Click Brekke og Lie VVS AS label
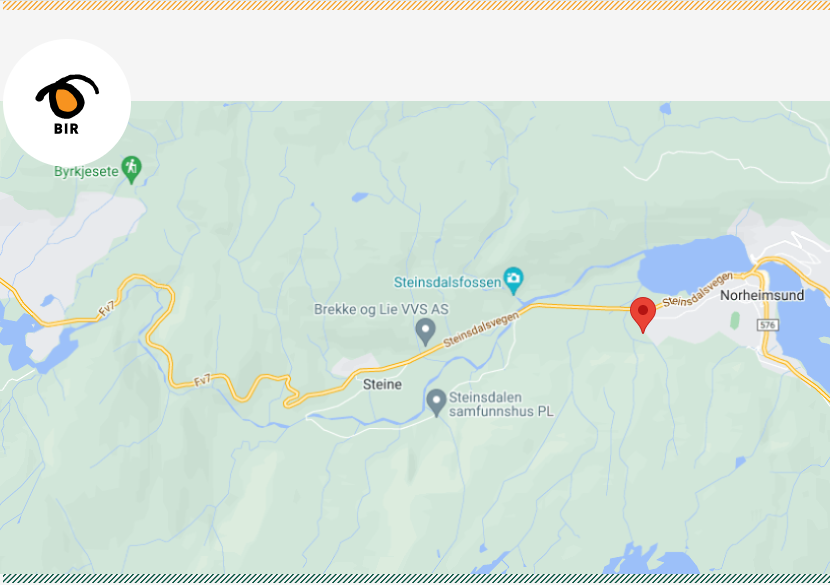The image size is (830, 585). coord(381,309)
